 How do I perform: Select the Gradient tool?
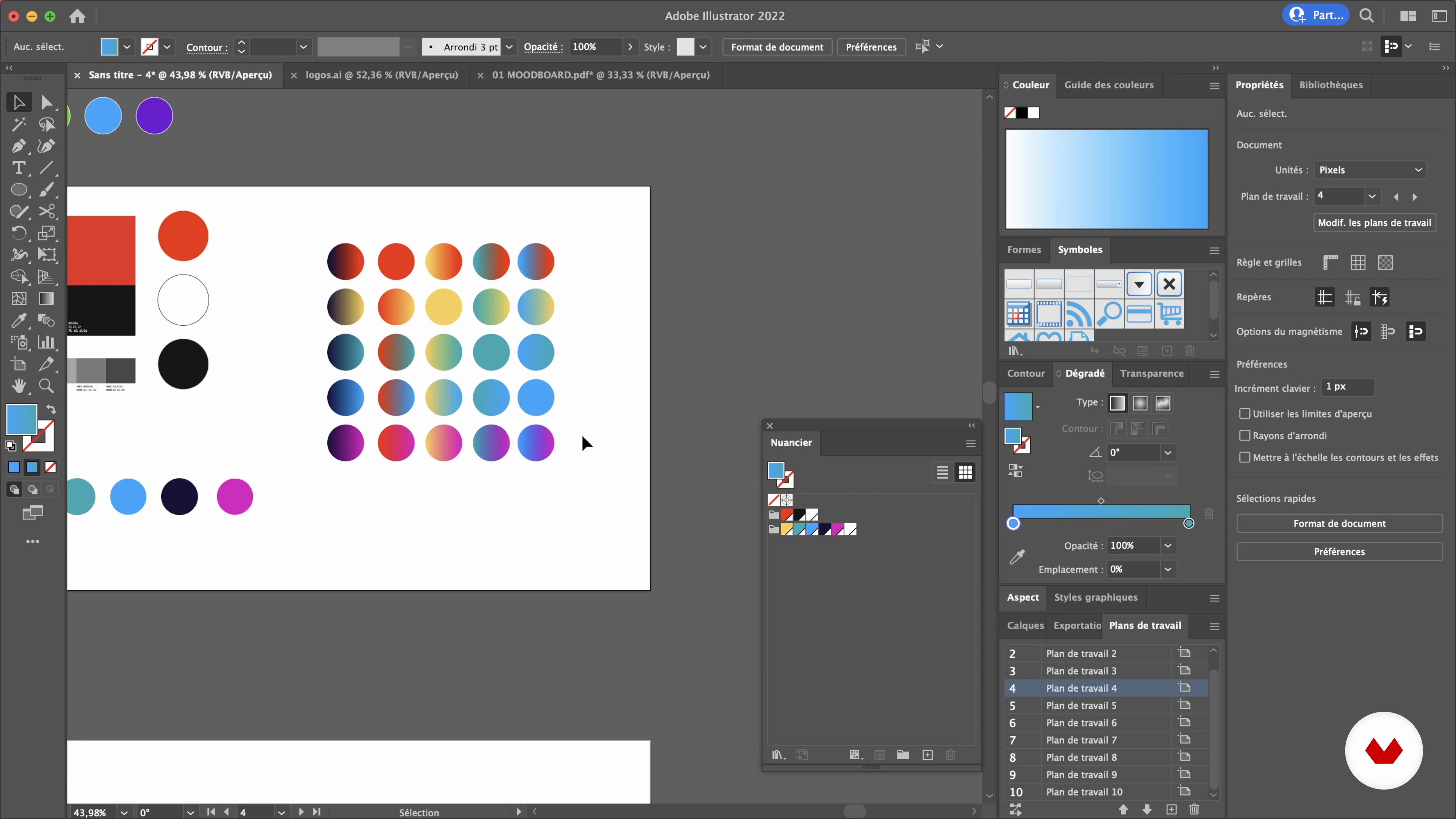tap(47, 298)
